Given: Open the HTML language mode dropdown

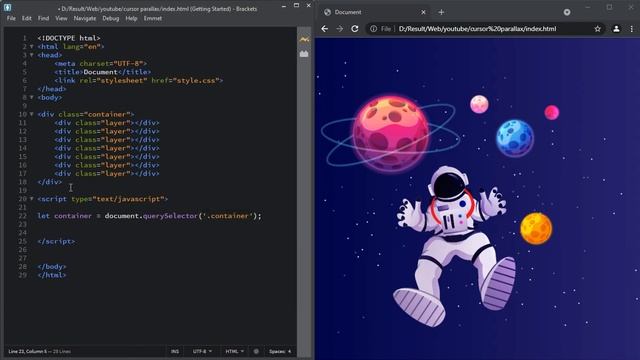Looking at the screenshot, I should (234, 351).
